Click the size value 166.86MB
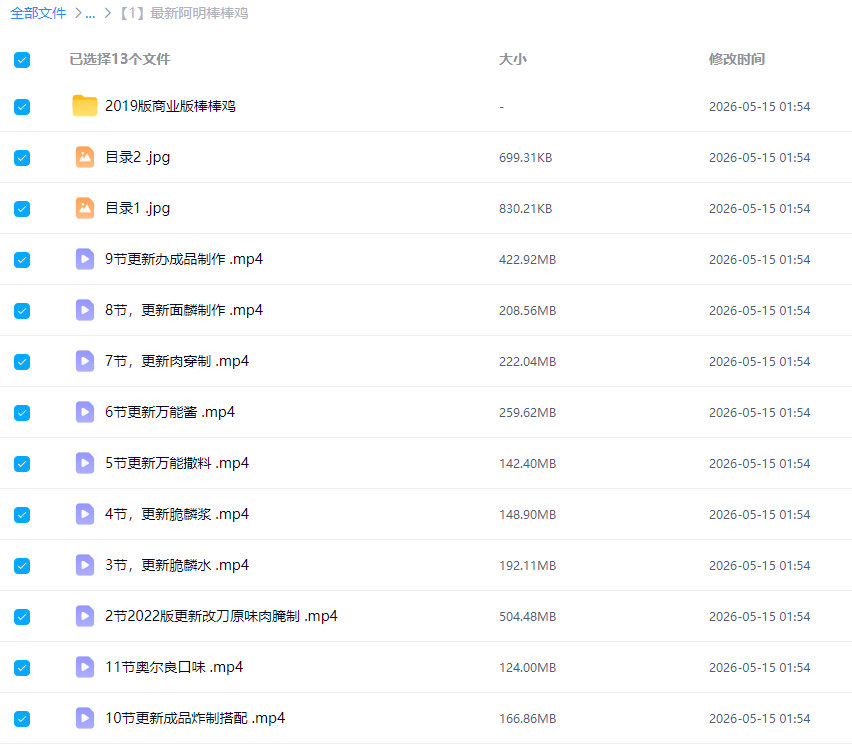Image resolution: width=852 pixels, height=750 pixels. click(528, 719)
